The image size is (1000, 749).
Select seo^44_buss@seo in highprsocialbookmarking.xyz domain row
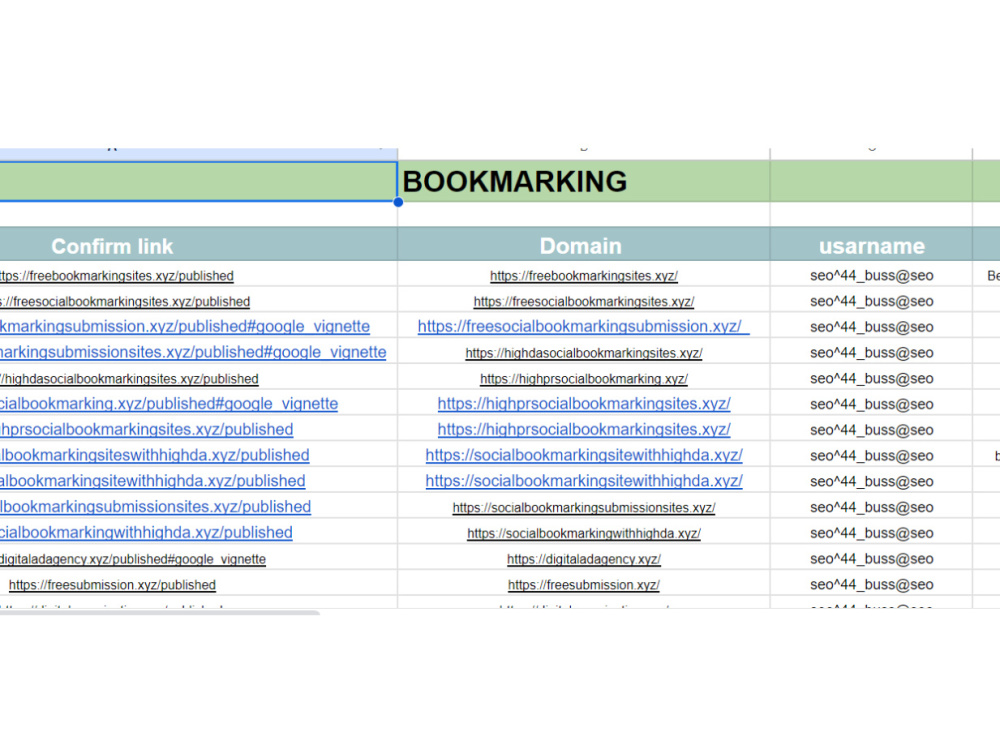[872, 378]
